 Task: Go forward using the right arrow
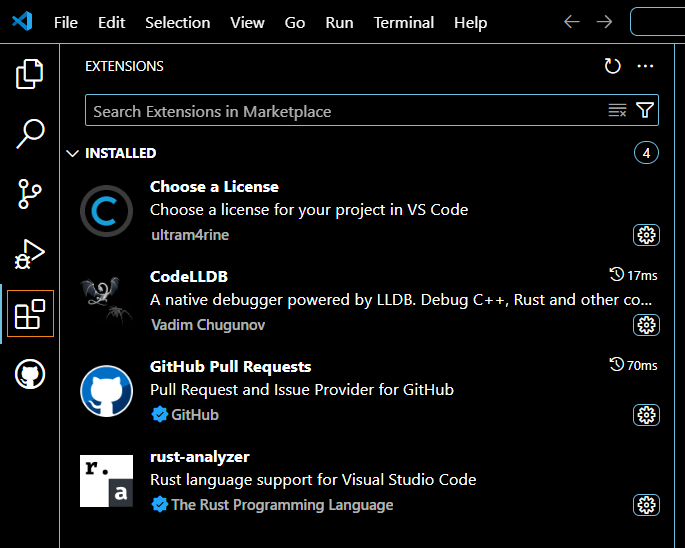605,21
